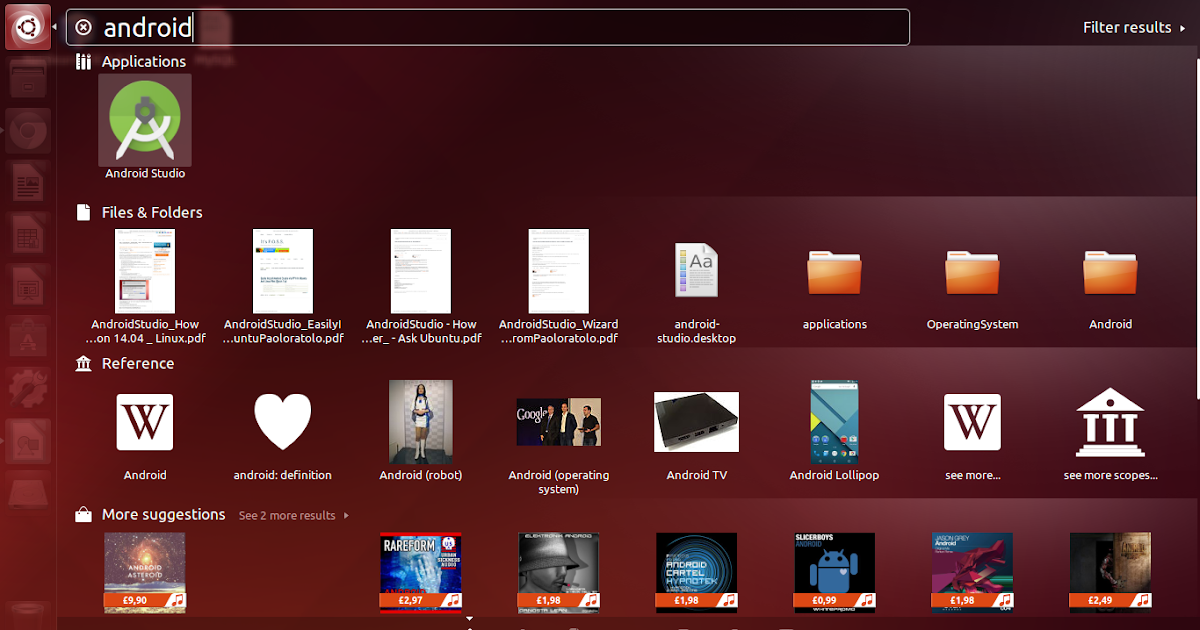Image resolution: width=1200 pixels, height=630 pixels.
Task: Select Slicerboys Android album priced £0,99
Action: click(x=835, y=571)
